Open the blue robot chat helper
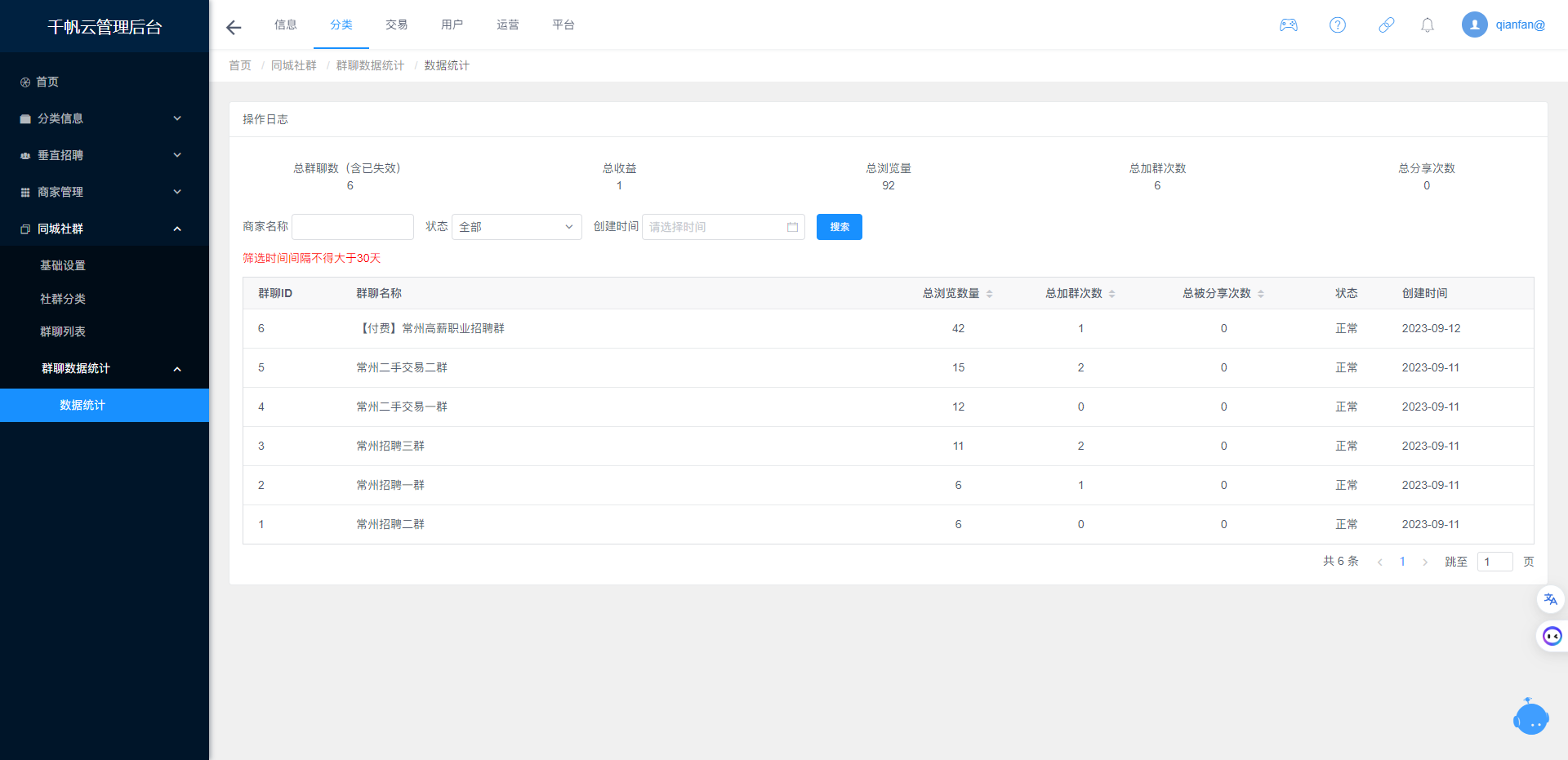 click(x=1531, y=718)
